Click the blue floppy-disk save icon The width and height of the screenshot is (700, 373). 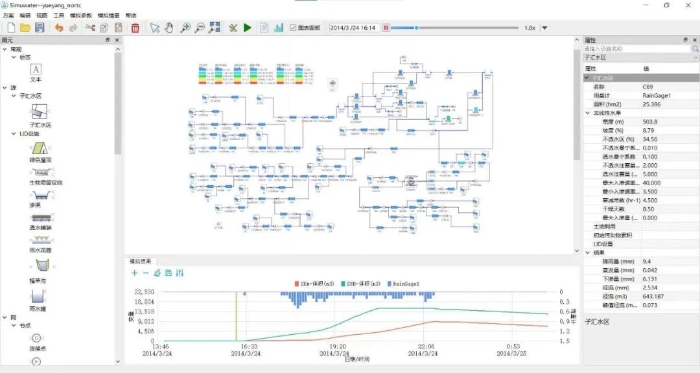point(40,28)
